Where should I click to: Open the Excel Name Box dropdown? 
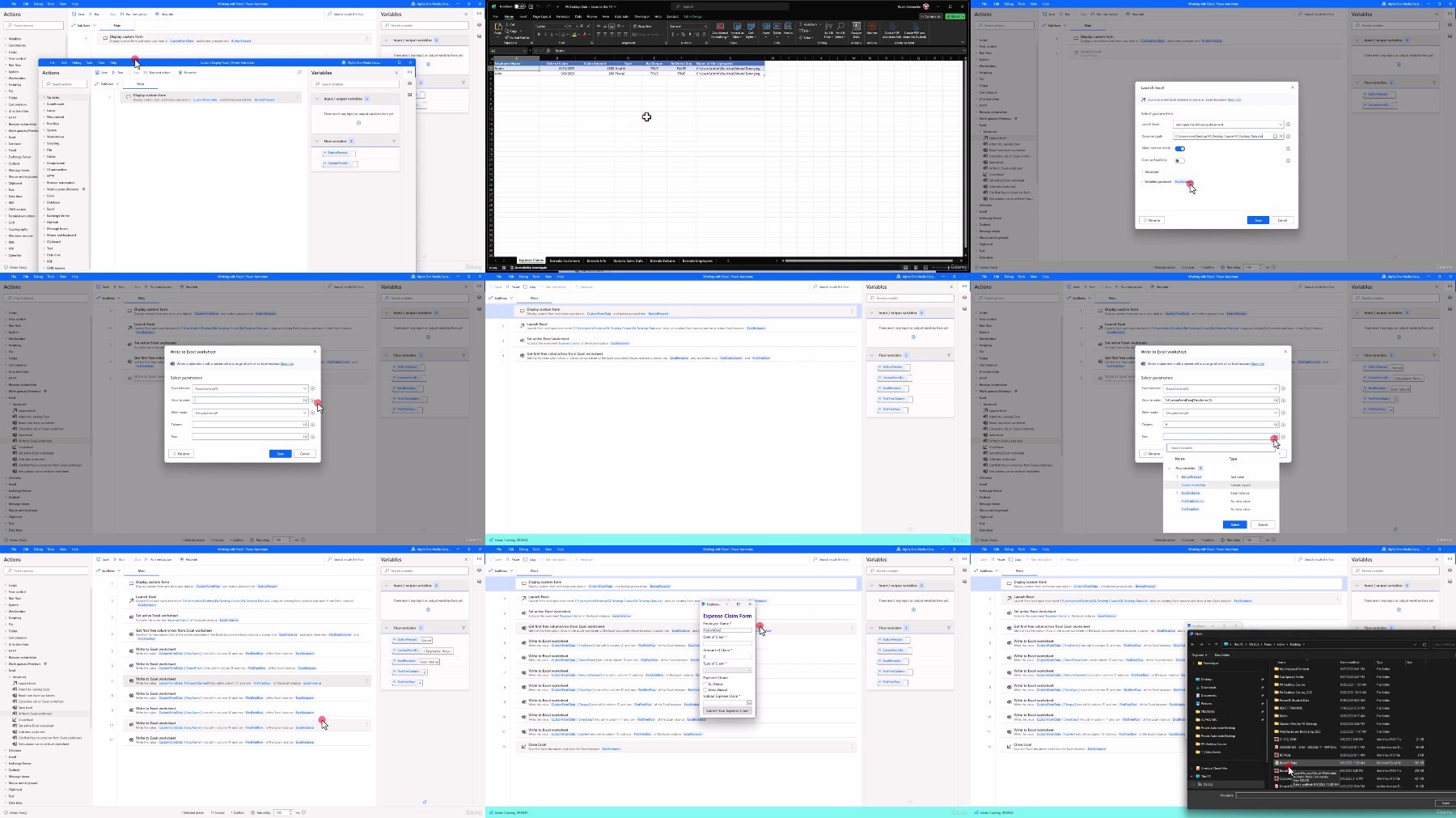tap(525, 51)
